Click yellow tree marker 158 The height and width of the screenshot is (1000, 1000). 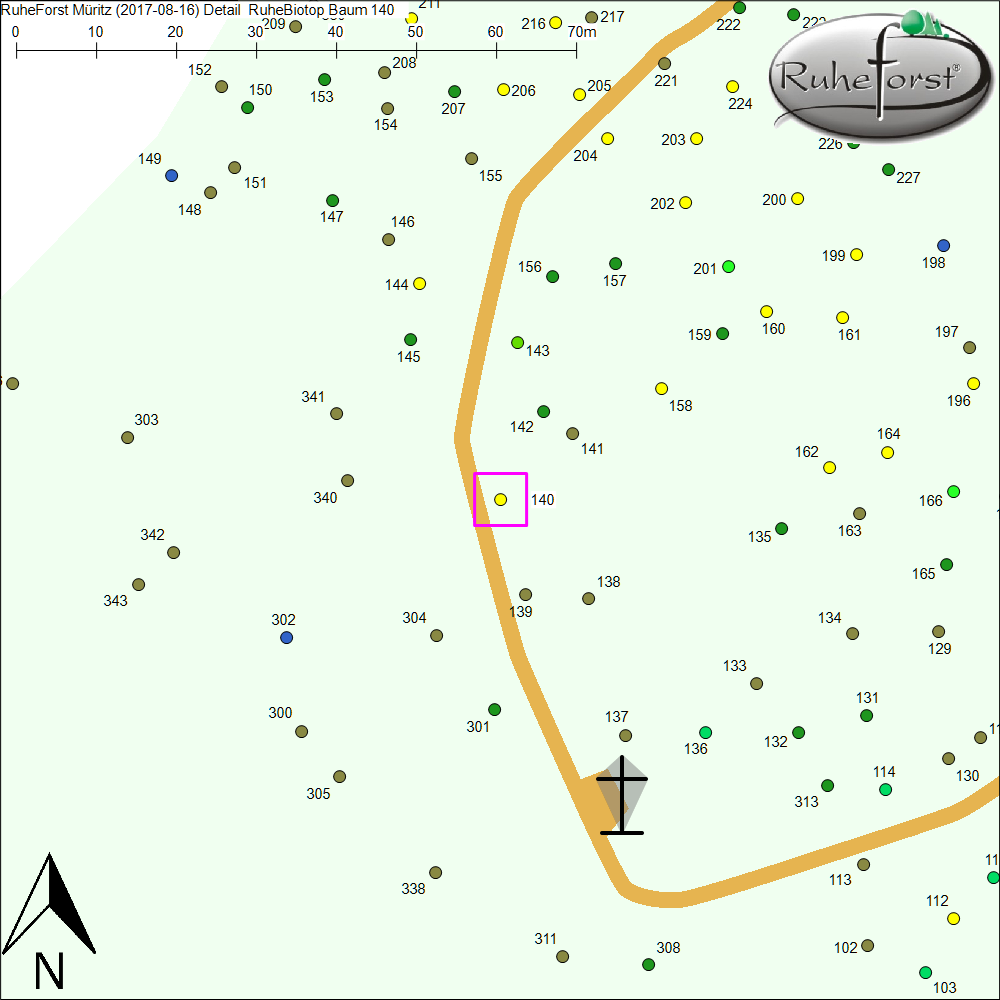pyautogui.click(x=661, y=388)
